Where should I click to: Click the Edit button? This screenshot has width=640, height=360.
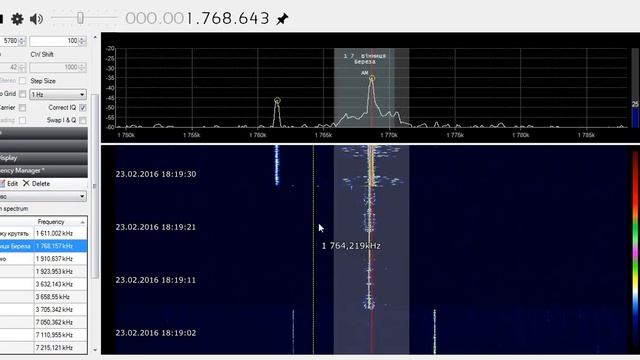tap(9, 184)
